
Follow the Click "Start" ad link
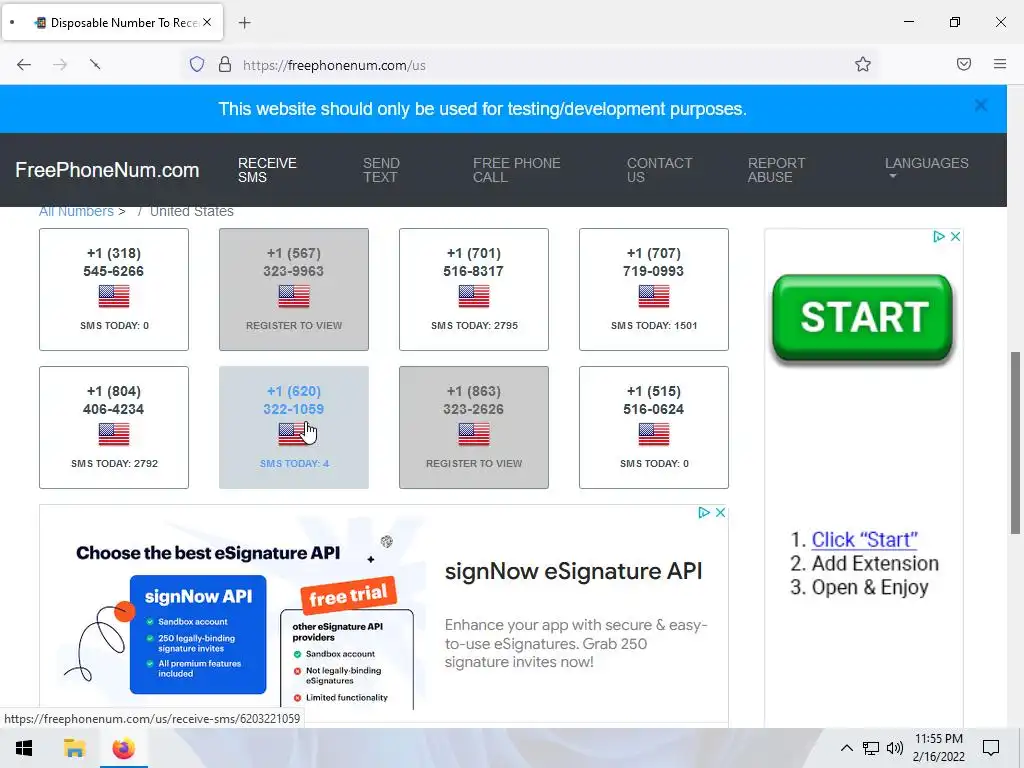[x=864, y=540]
